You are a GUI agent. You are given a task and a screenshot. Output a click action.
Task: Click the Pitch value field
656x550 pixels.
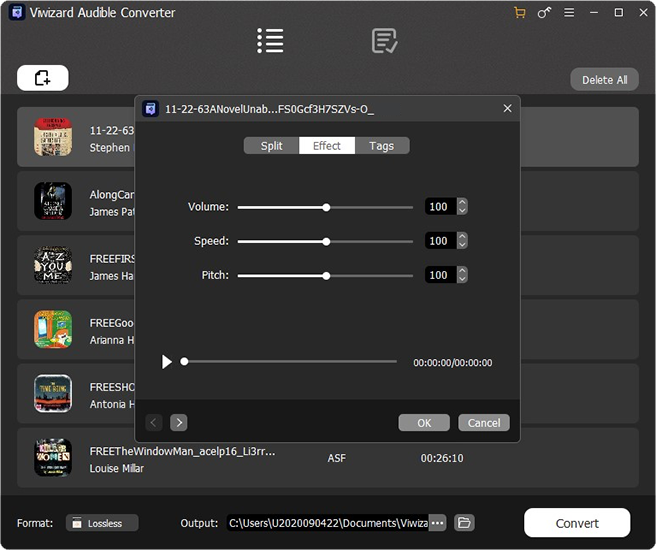441,275
